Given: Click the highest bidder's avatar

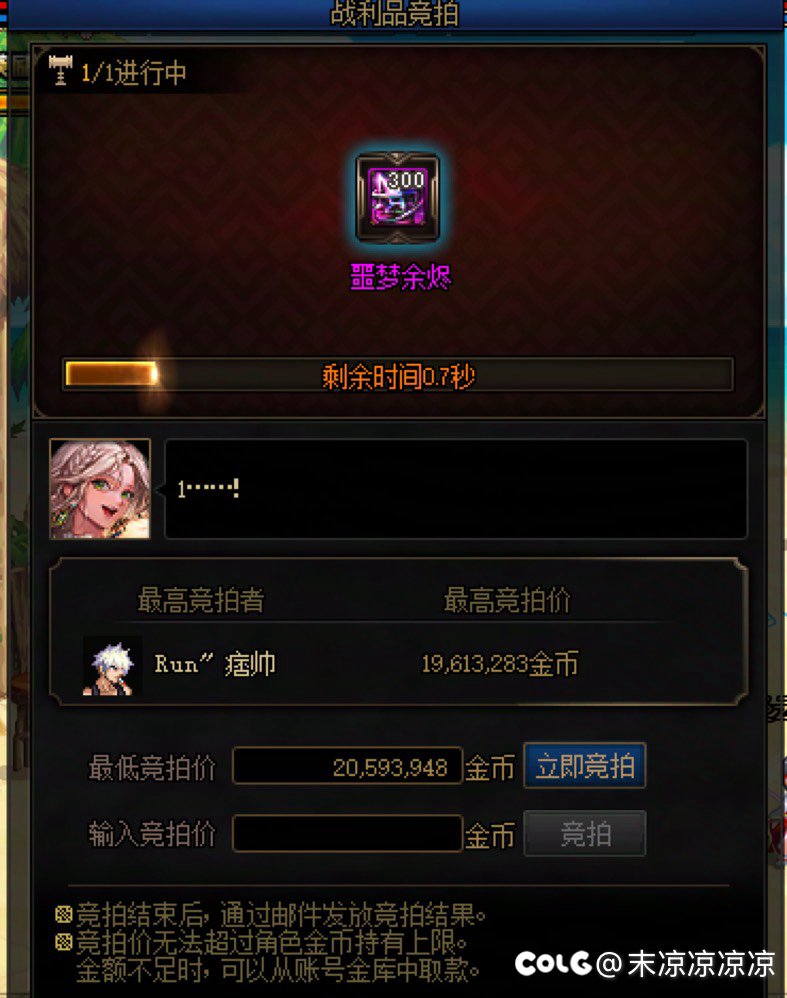Looking at the screenshot, I should click(x=112, y=666).
